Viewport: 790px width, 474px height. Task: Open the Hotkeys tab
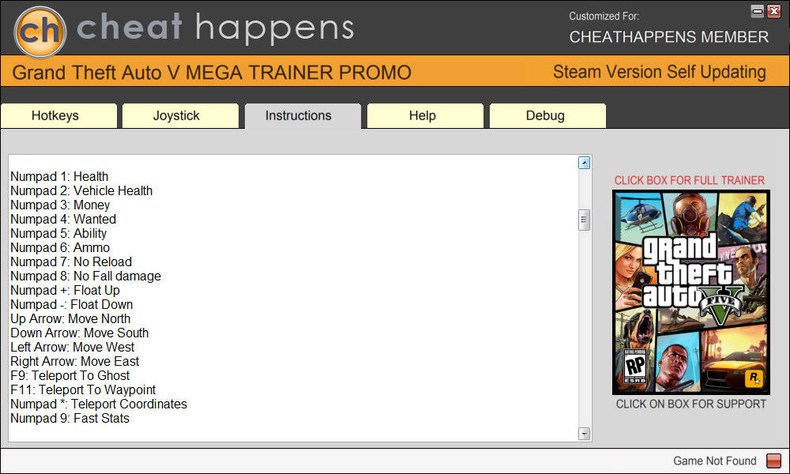point(59,116)
